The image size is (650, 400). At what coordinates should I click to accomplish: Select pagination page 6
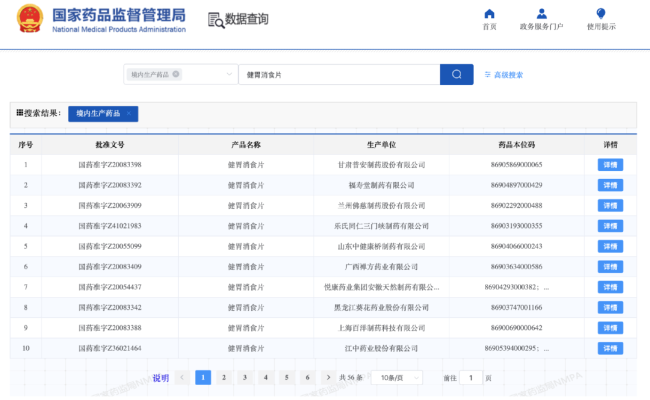pyautogui.click(x=308, y=377)
